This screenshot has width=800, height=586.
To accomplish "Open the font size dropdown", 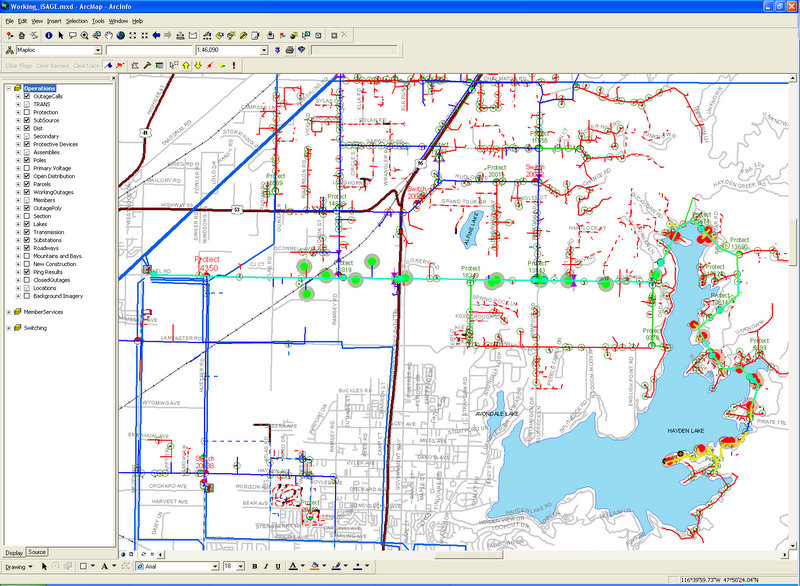I will [241, 566].
